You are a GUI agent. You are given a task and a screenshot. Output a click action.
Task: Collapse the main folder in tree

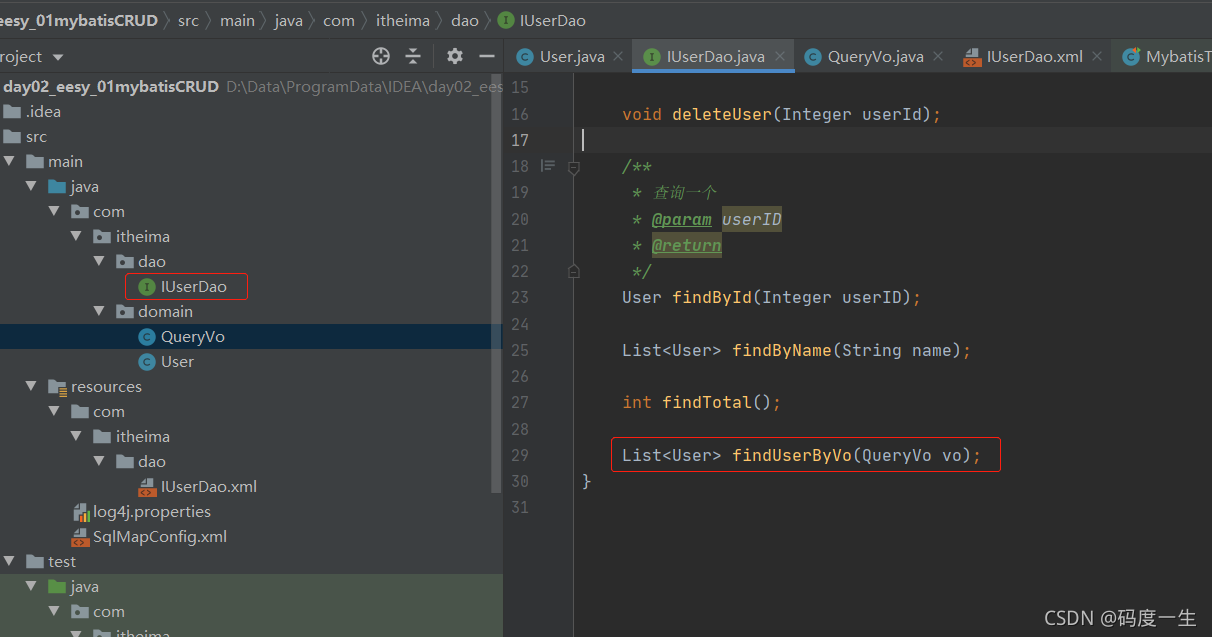point(9,161)
